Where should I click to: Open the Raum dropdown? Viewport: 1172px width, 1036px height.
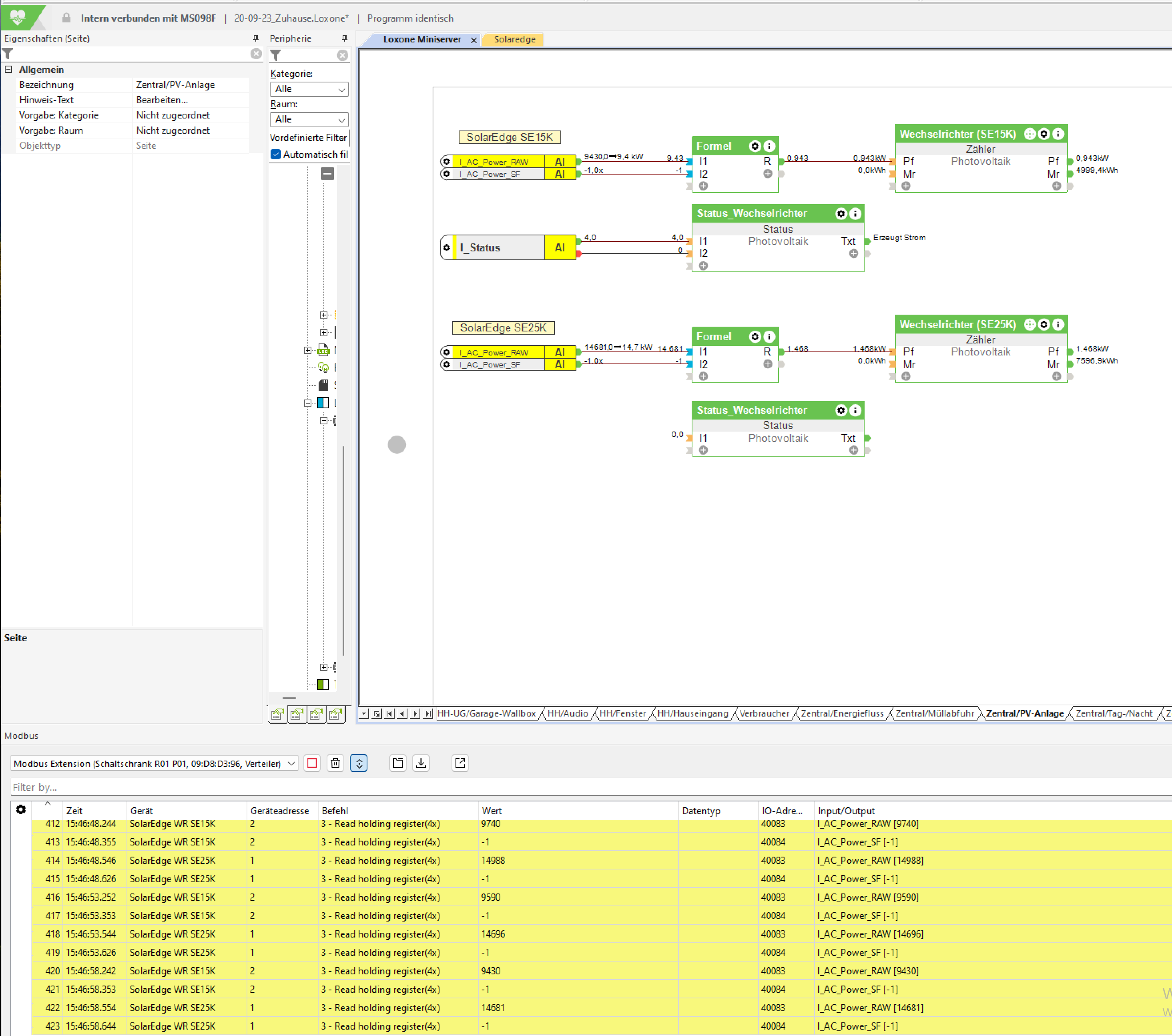[309, 119]
